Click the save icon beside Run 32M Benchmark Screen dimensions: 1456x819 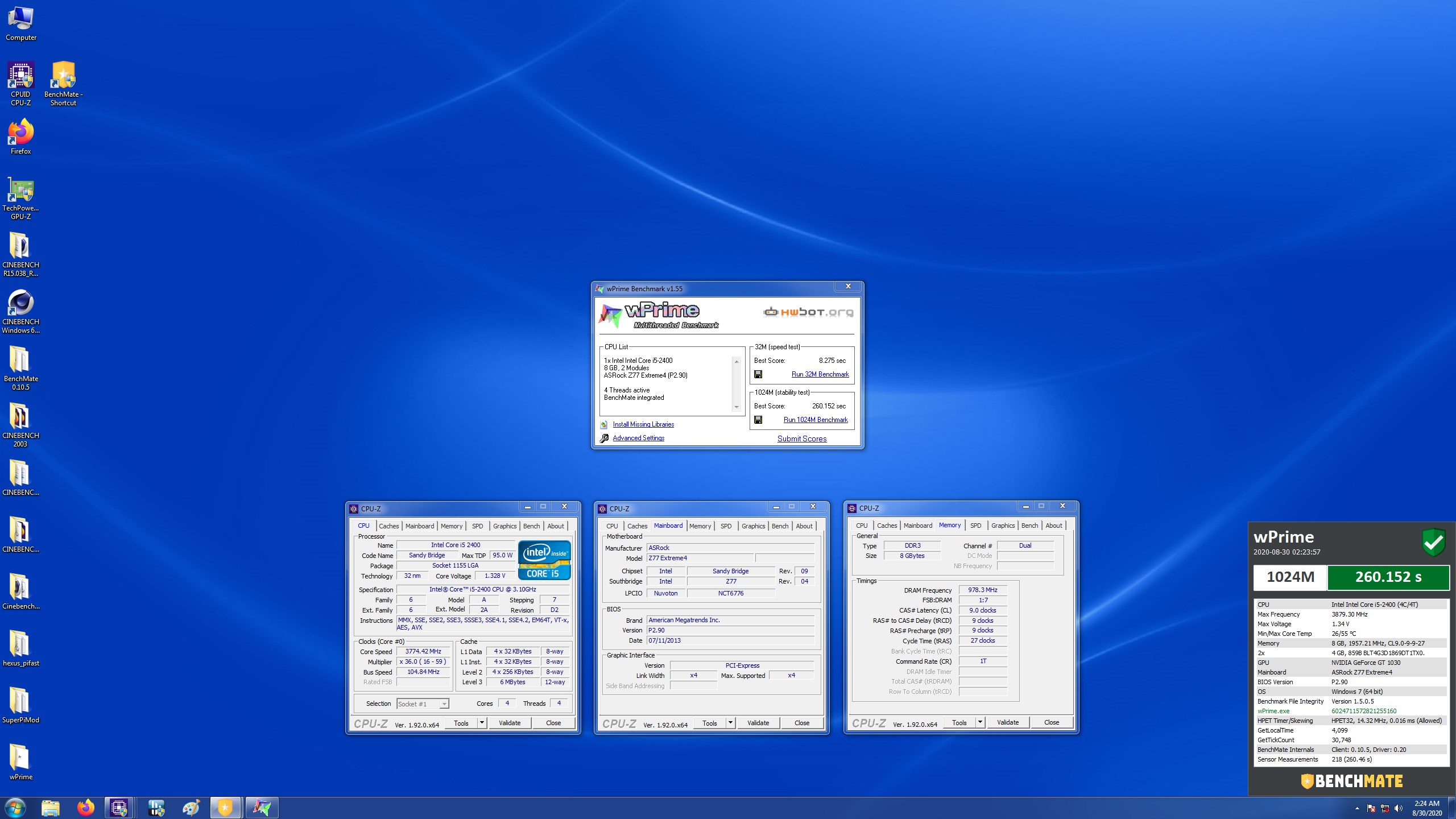coord(758,374)
